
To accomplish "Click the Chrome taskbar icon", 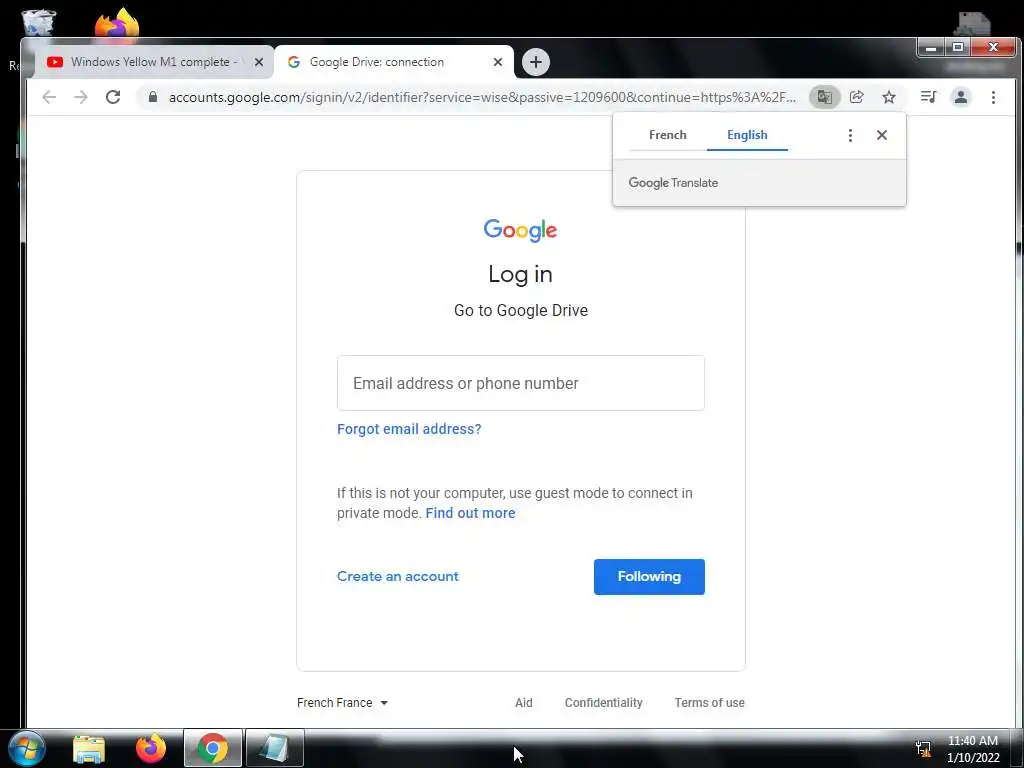I will [x=213, y=748].
